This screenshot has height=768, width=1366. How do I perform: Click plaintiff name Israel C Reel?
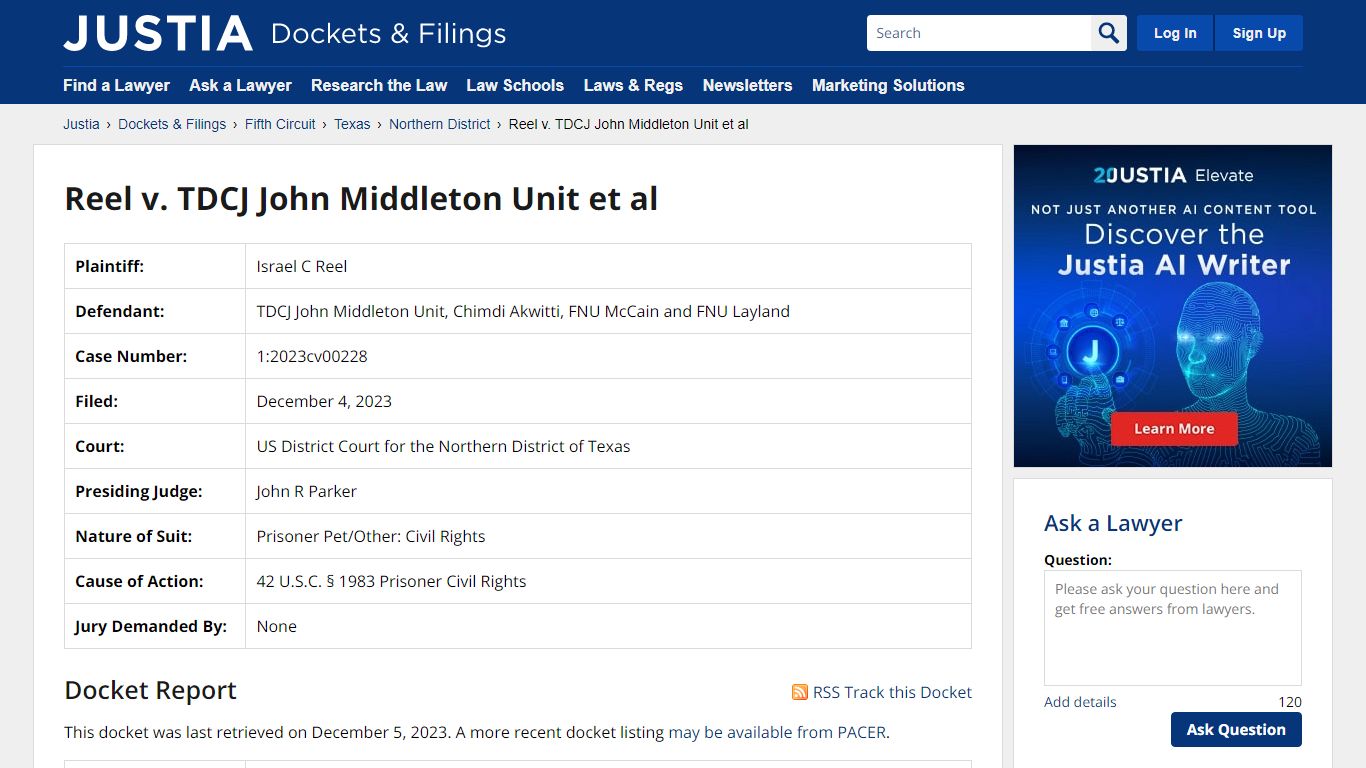tap(302, 266)
